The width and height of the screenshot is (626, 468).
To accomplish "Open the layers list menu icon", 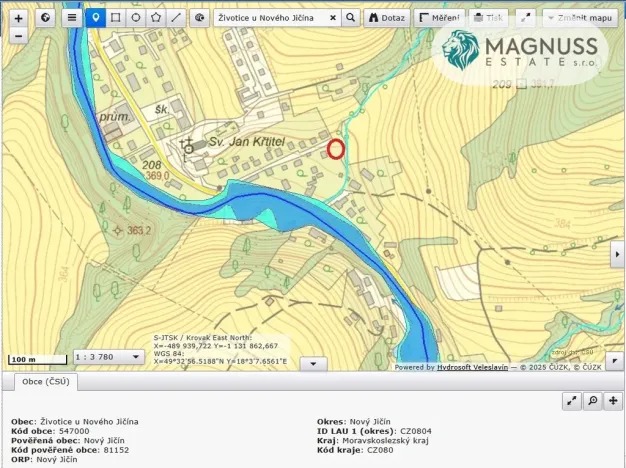I will coord(71,18).
